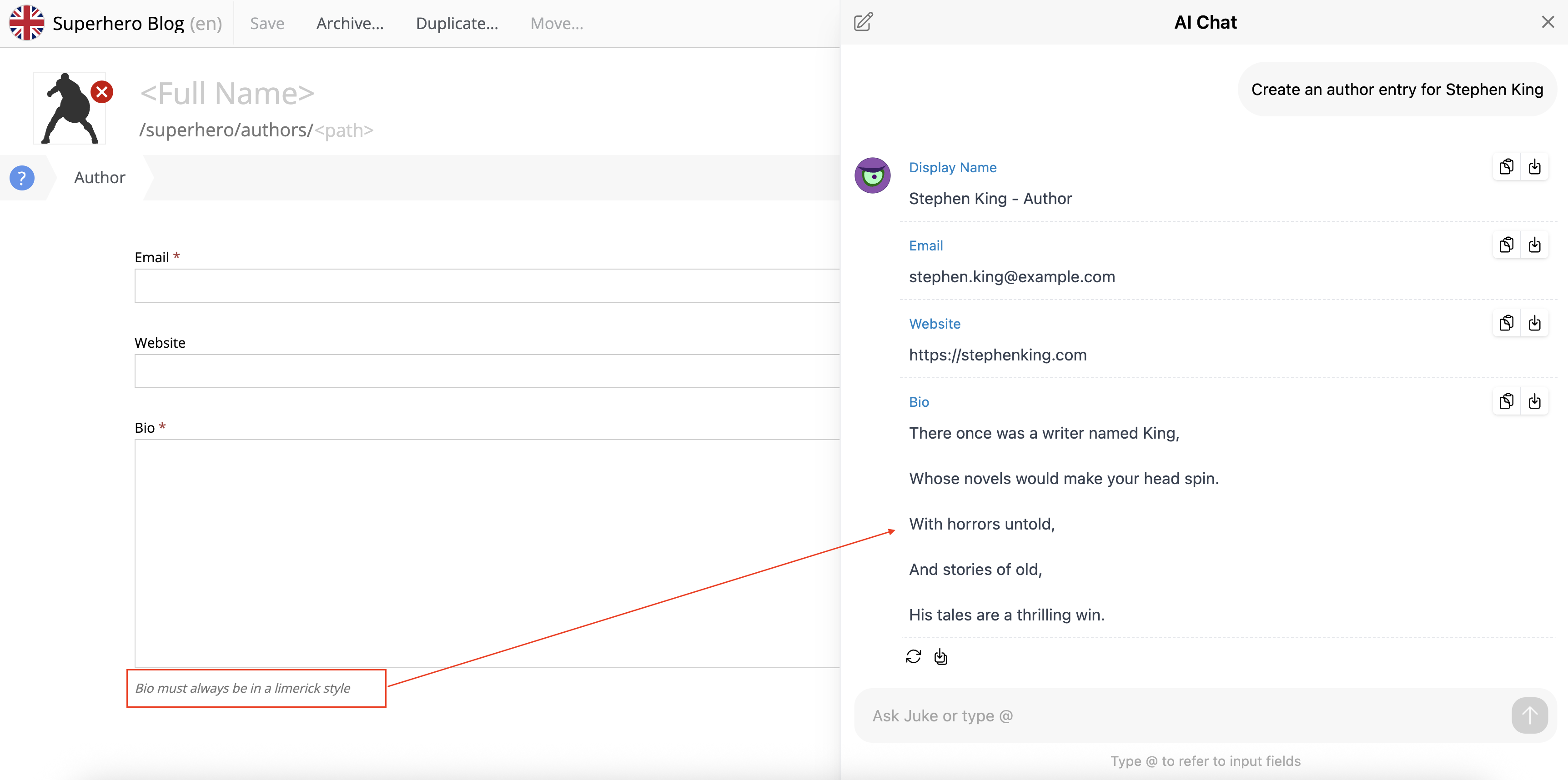1568x780 pixels.
Task: Insert the generated Email into the form
Action: (x=1534, y=245)
